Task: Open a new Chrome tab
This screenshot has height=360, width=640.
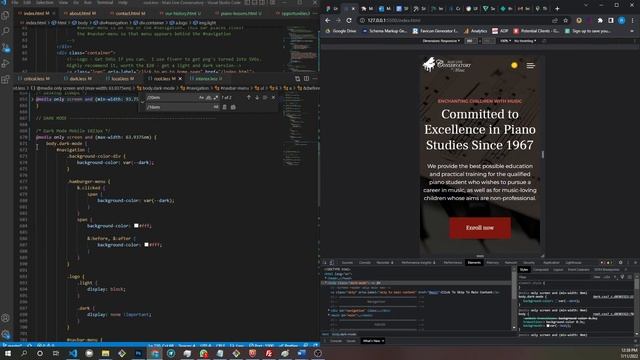Action: tap(557, 9)
